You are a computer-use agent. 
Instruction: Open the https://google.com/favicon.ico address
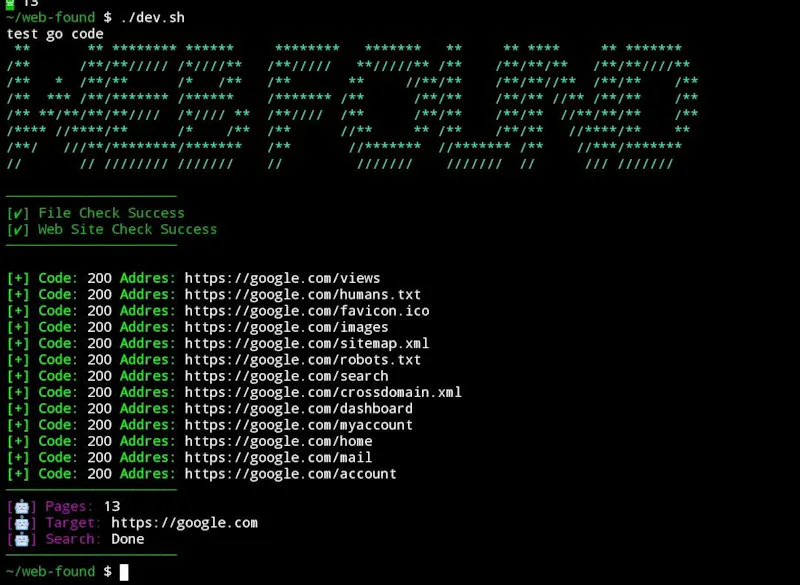[x=307, y=311]
